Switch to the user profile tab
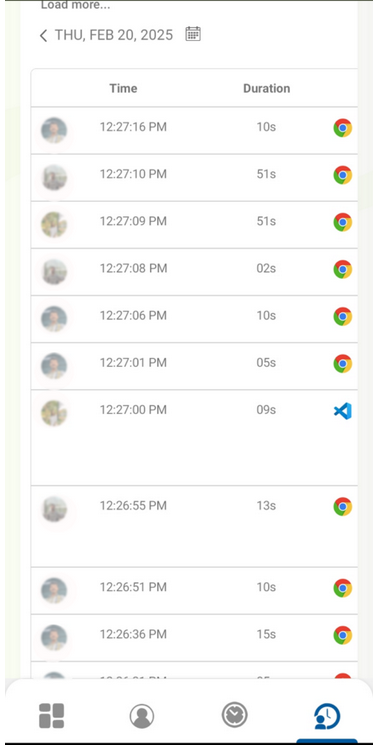This screenshot has height=745, width=379. tap(142, 716)
